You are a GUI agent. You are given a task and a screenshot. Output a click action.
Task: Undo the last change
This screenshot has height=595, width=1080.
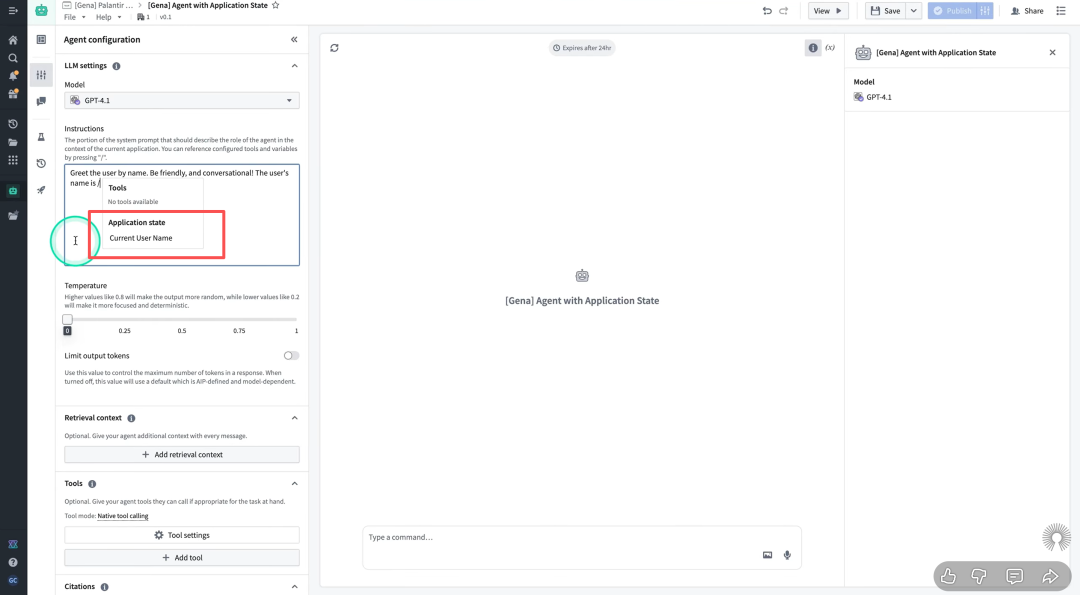click(767, 11)
